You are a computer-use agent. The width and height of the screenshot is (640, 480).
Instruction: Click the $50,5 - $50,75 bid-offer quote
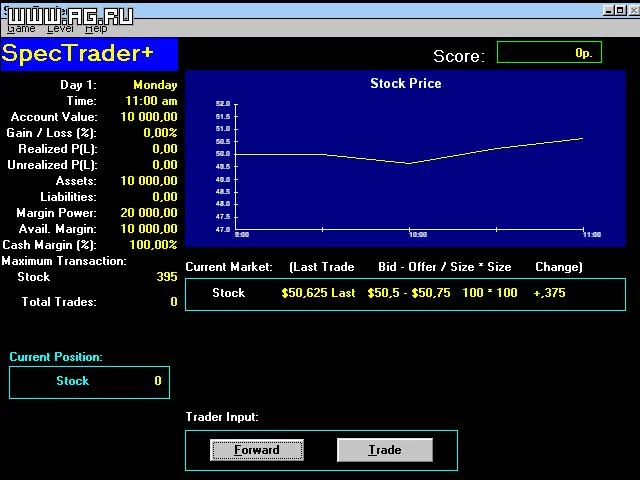(409, 293)
